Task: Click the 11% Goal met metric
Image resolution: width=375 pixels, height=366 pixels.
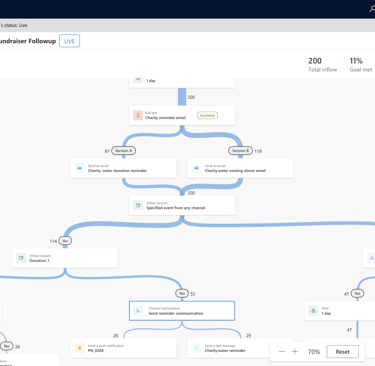Action: click(x=361, y=65)
